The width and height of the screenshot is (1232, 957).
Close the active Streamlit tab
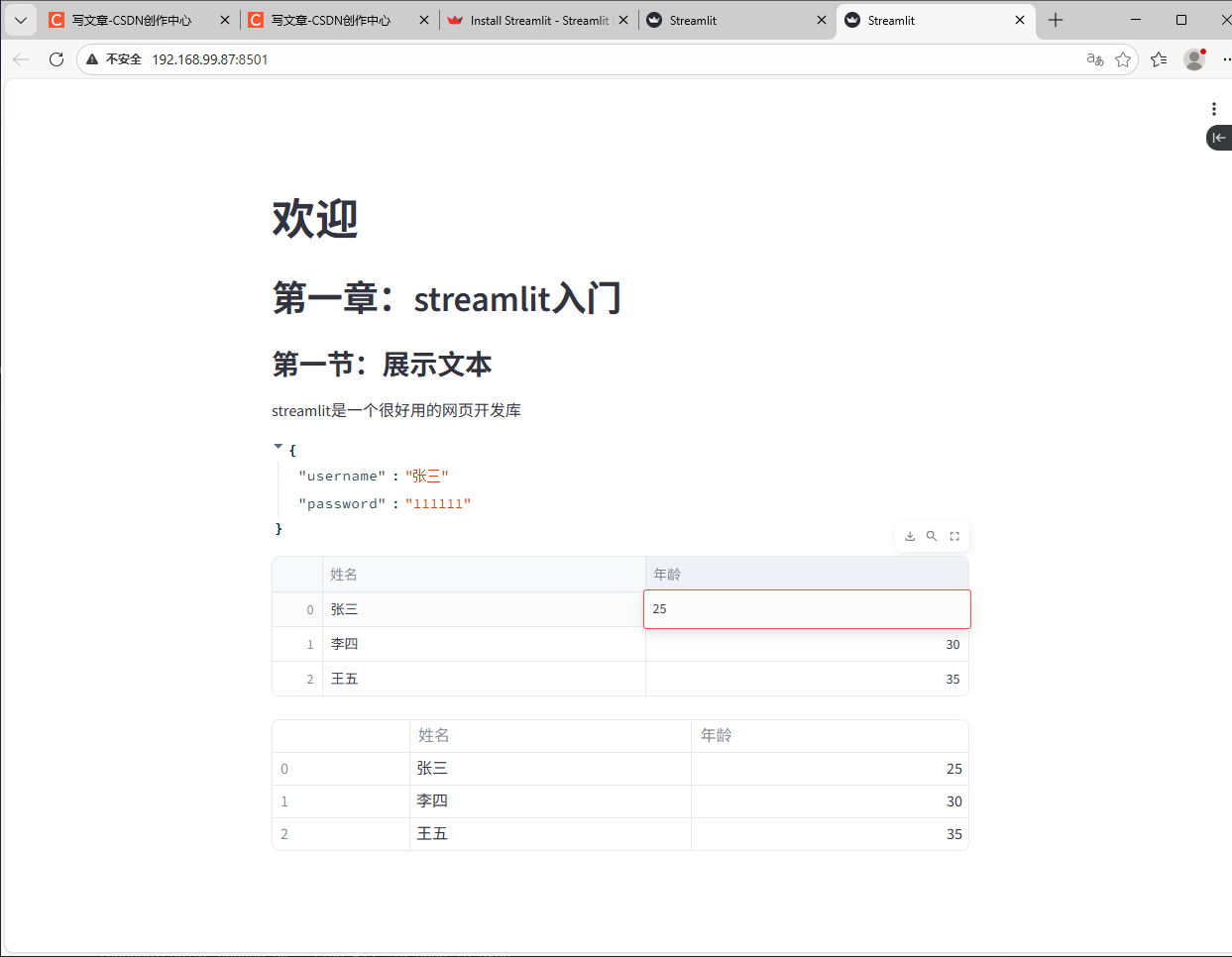1020,20
